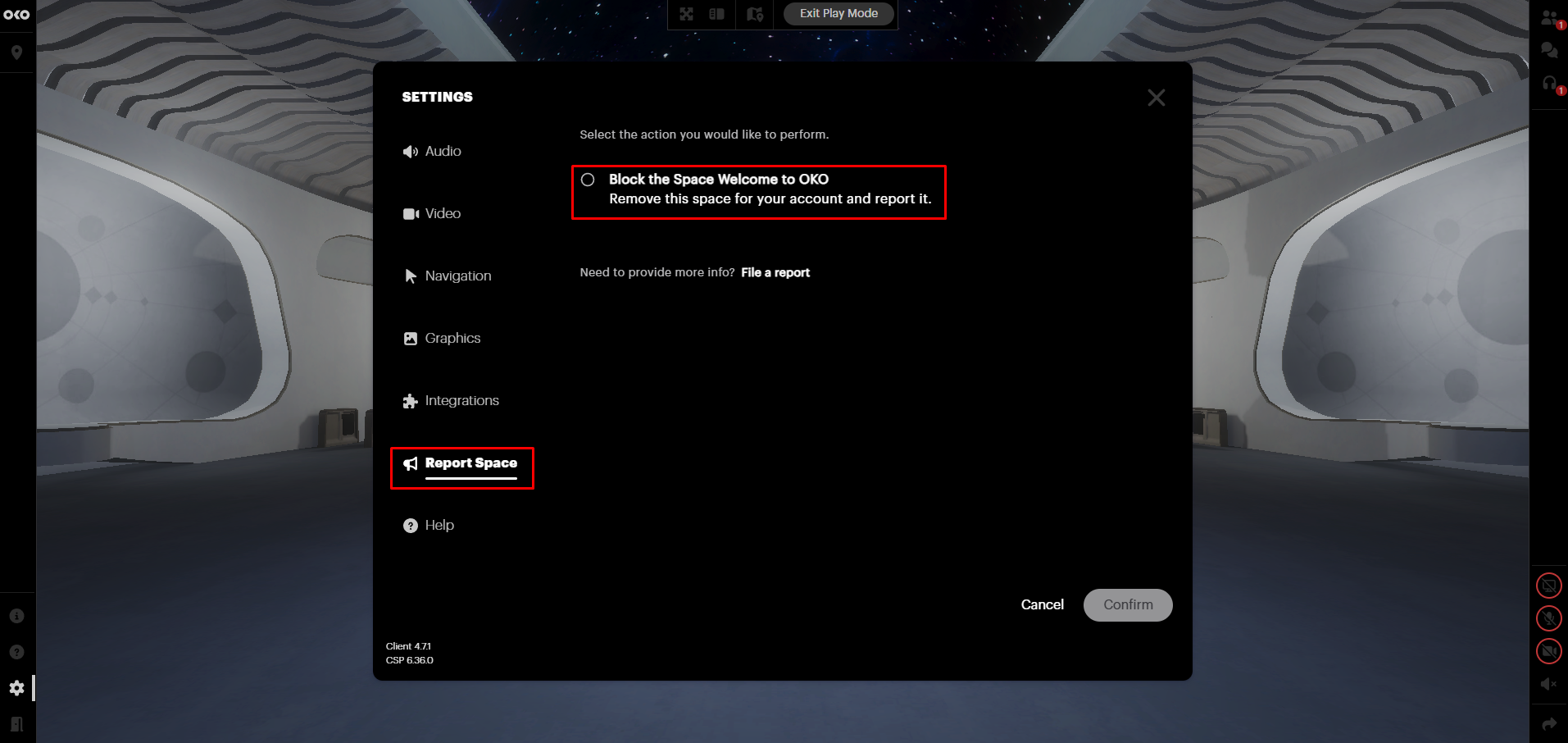Cancel the settings dialog

pyautogui.click(x=1042, y=604)
